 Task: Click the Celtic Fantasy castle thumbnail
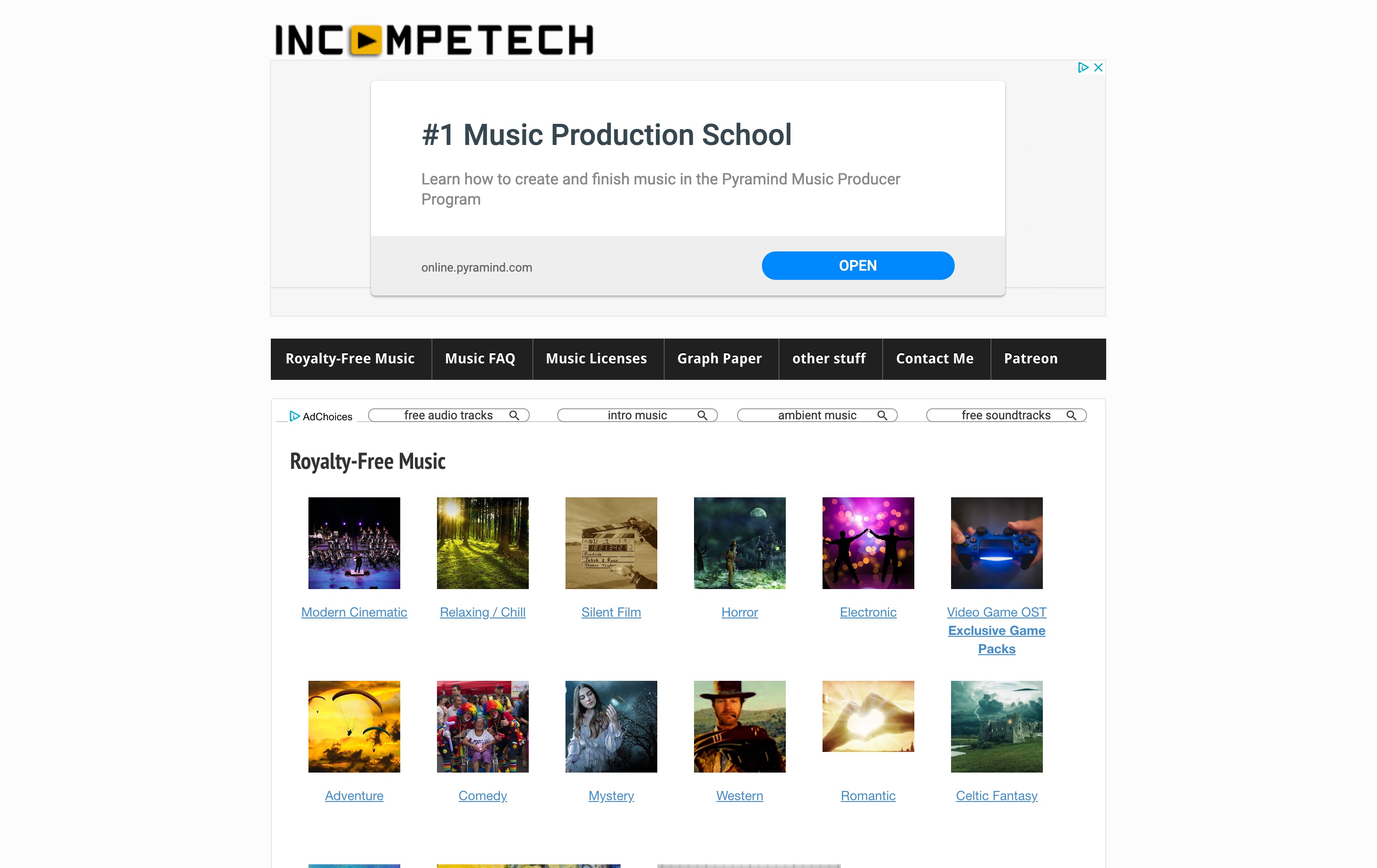tap(996, 726)
